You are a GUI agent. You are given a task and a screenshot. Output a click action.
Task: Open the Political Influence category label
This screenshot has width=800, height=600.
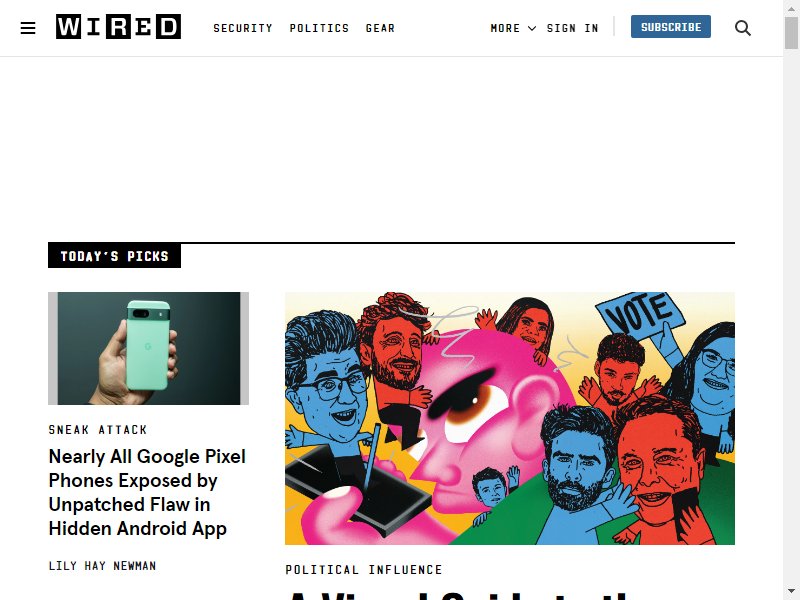364,569
